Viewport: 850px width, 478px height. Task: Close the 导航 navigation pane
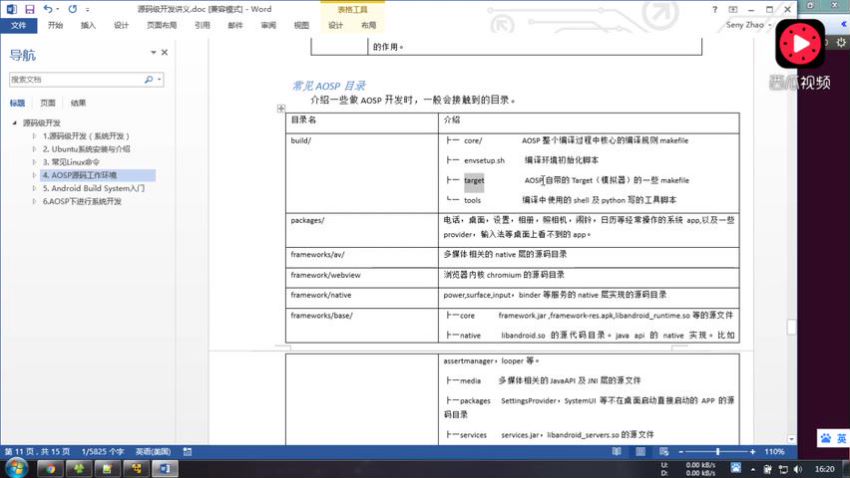[164, 53]
